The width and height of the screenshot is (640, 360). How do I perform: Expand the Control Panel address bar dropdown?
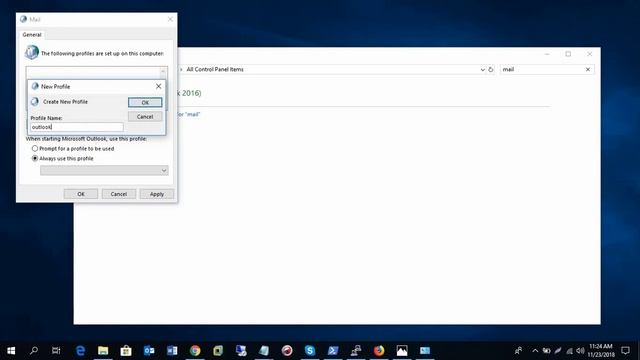pyautogui.click(x=482, y=70)
